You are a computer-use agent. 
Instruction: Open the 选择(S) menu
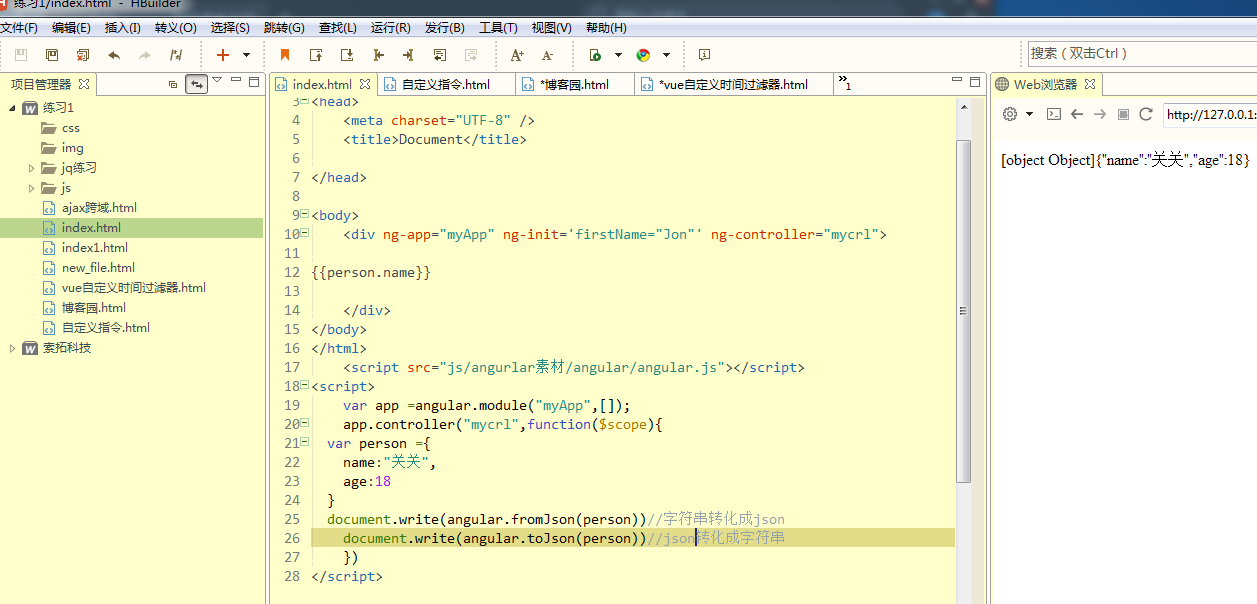pos(230,28)
